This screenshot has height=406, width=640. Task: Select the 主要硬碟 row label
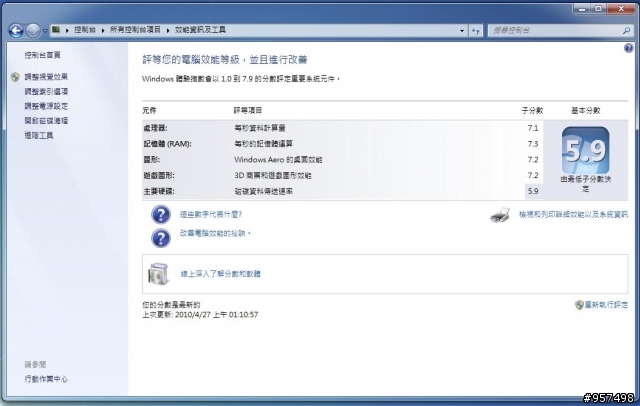[159, 191]
